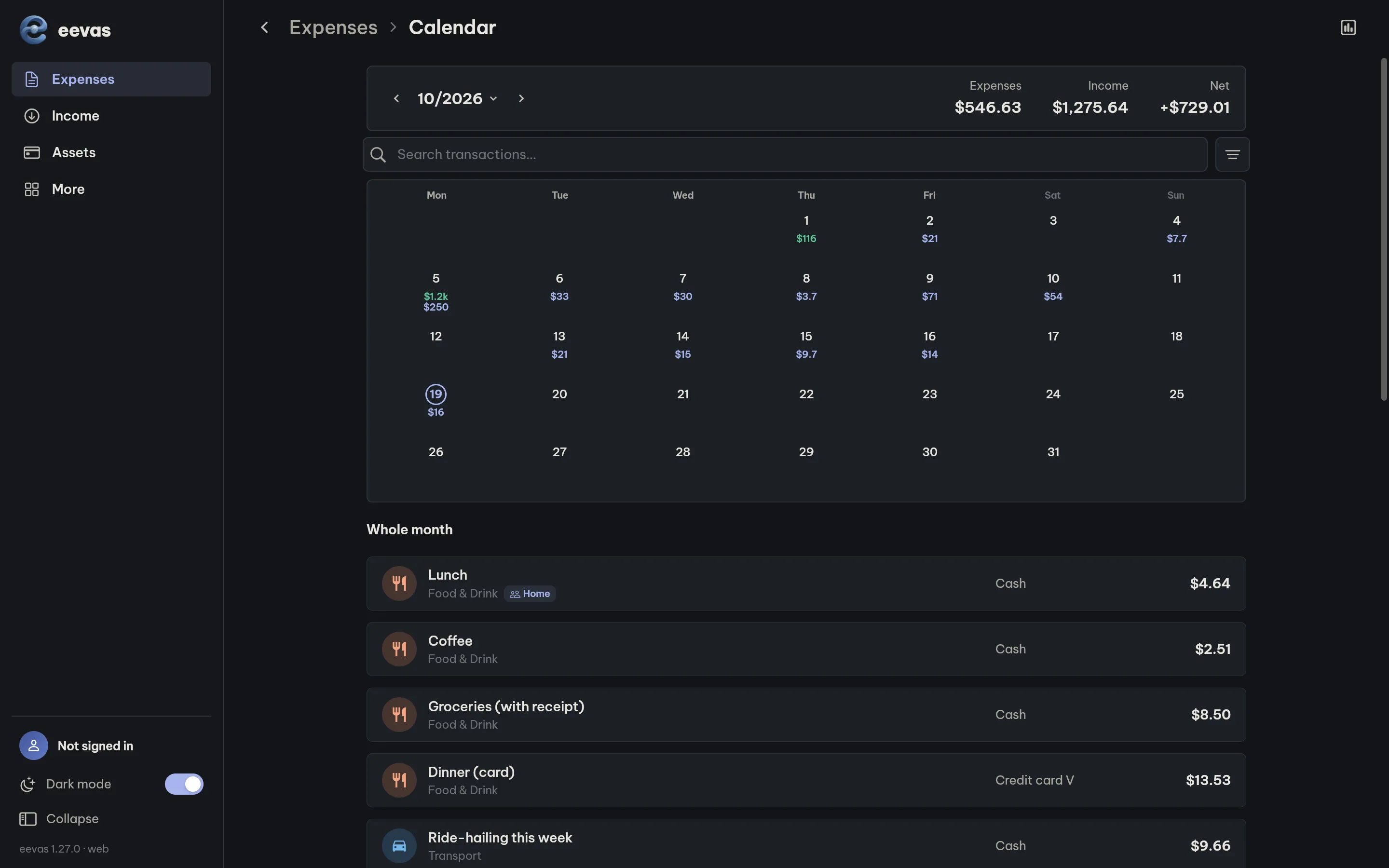Open the Expenses section in the sidebar
Image resolution: width=1389 pixels, height=868 pixels.
click(x=111, y=79)
